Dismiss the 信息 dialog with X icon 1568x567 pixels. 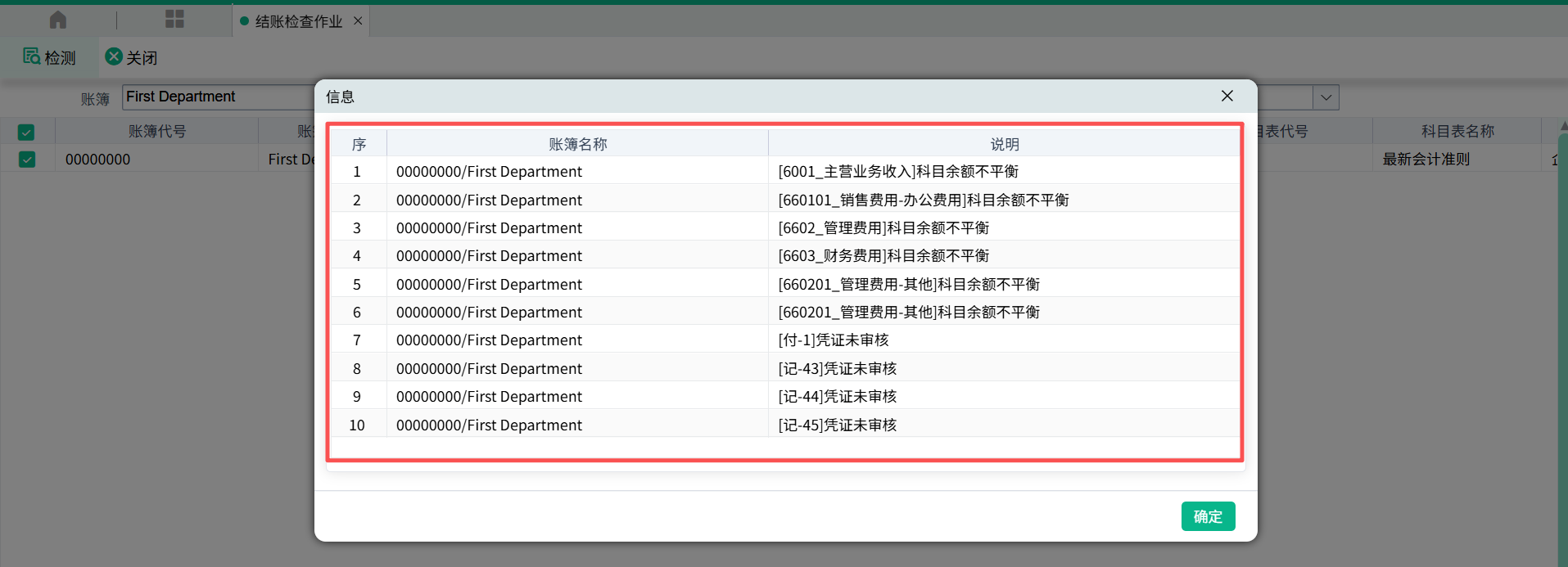(1227, 97)
